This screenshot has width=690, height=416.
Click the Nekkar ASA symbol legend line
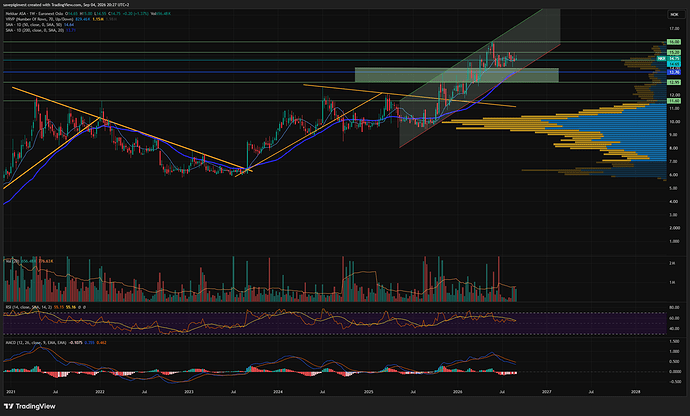pyautogui.click(x=88, y=14)
